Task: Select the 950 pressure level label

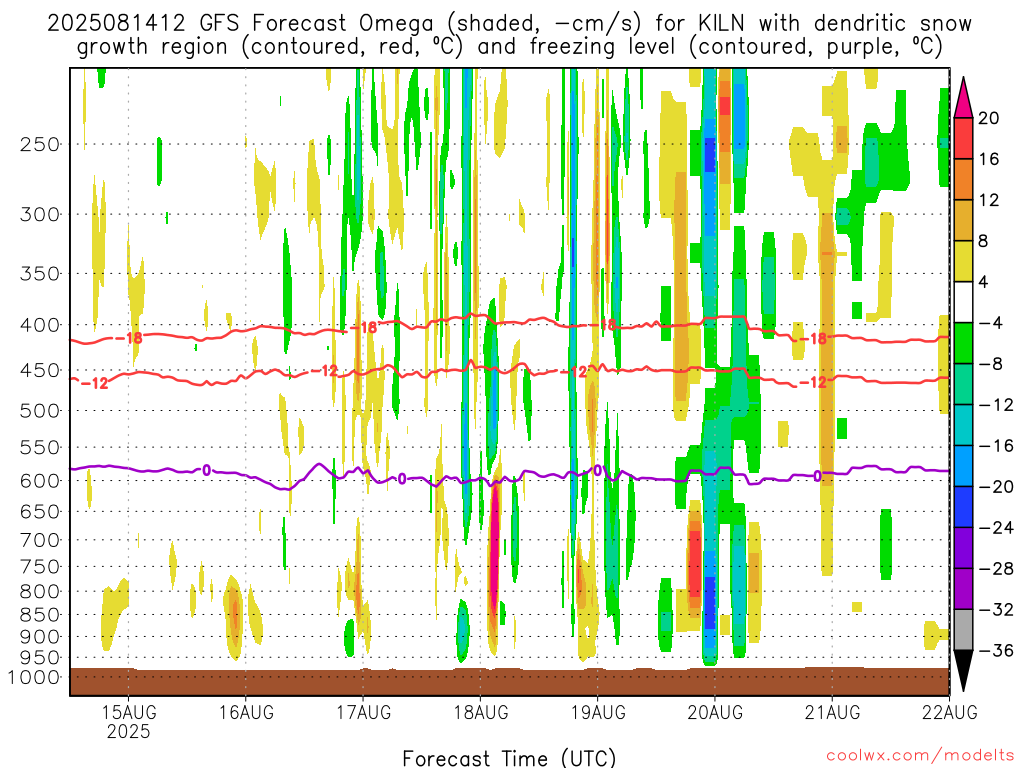Action: pyautogui.click(x=40, y=658)
